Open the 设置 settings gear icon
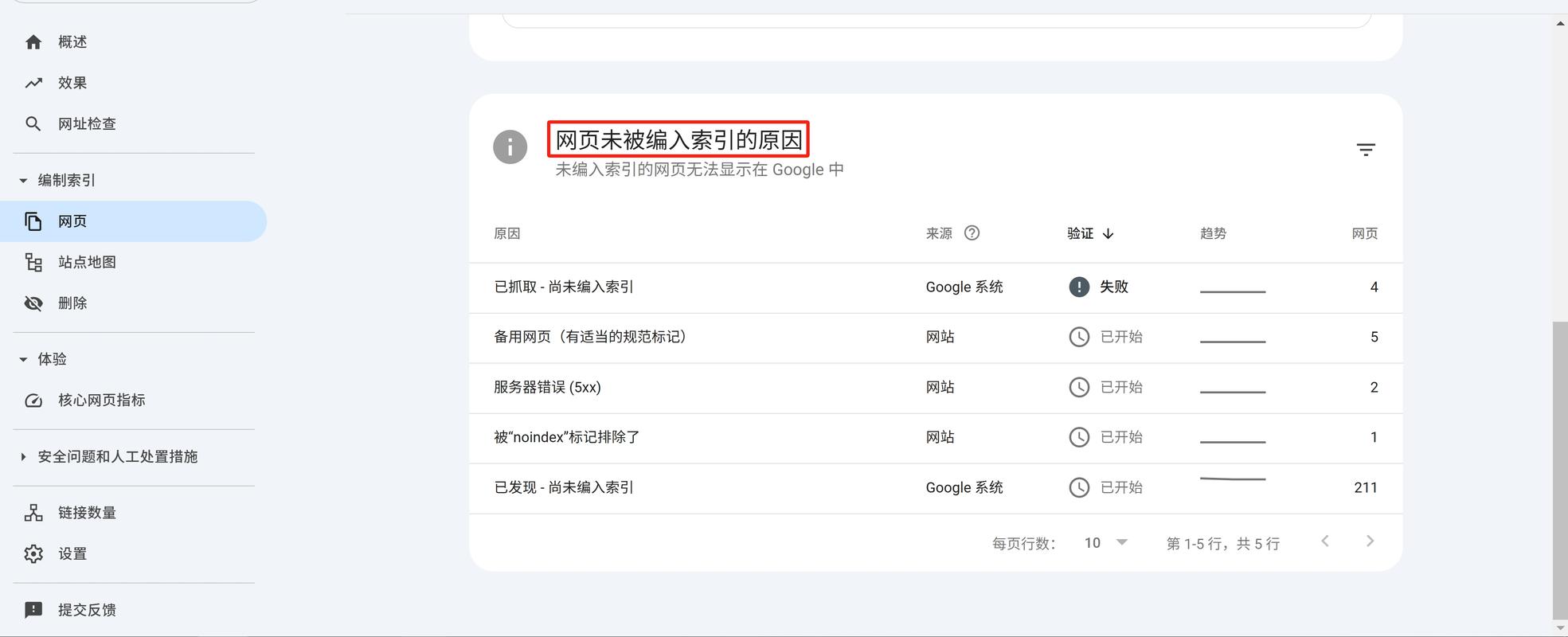This screenshot has width=1568, height=637. coord(33,553)
